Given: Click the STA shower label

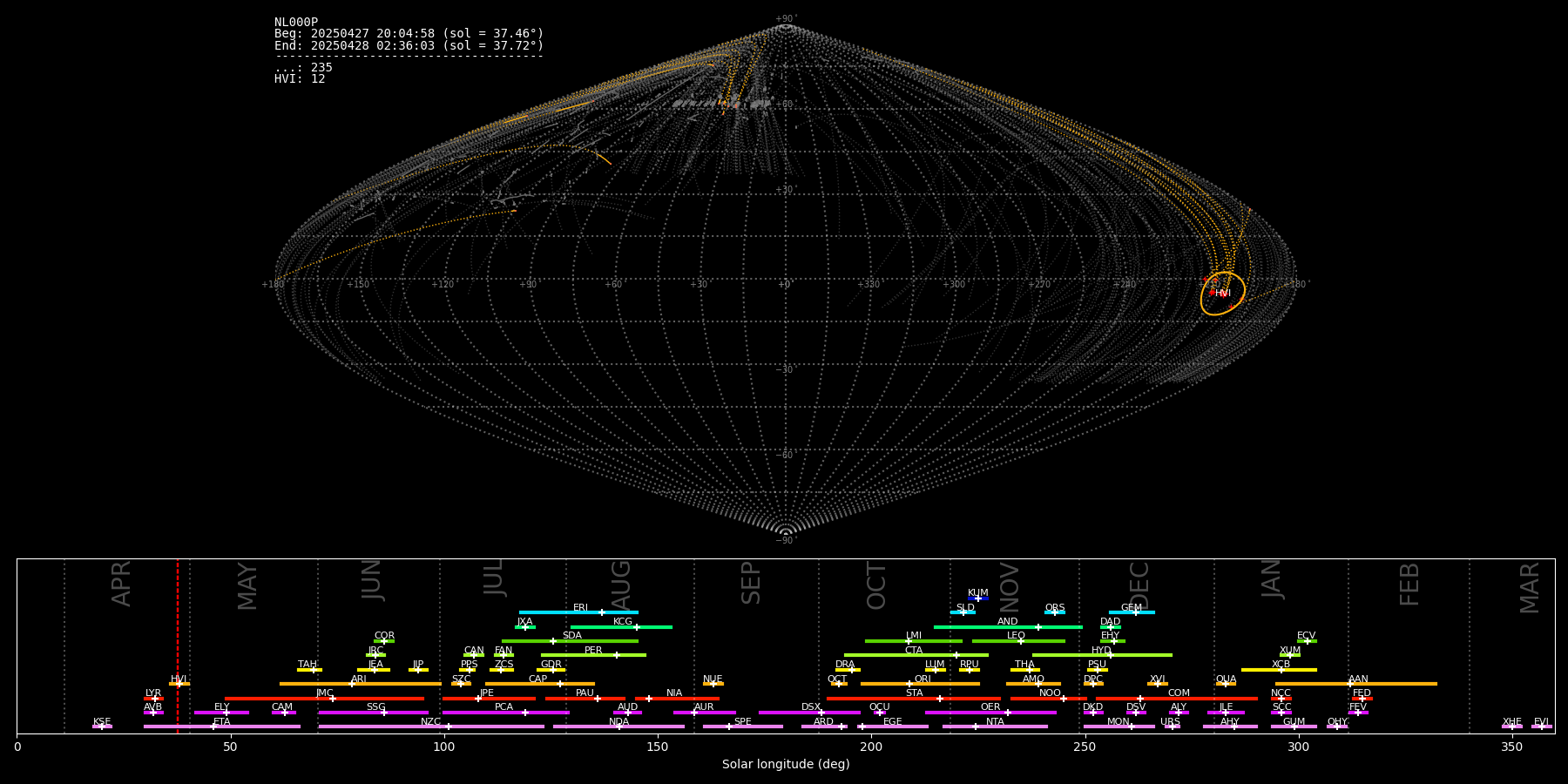Looking at the screenshot, I should pos(915,693).
